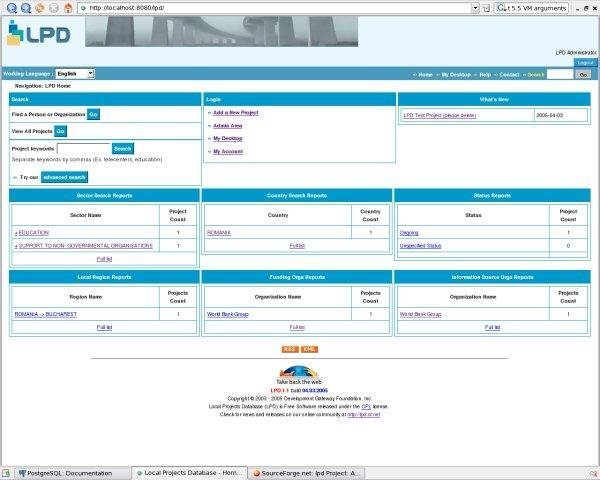Click the orange RSS feed badge
Image resolution: width=600 pixels, height=480 pixels.
tap(290, 349)
